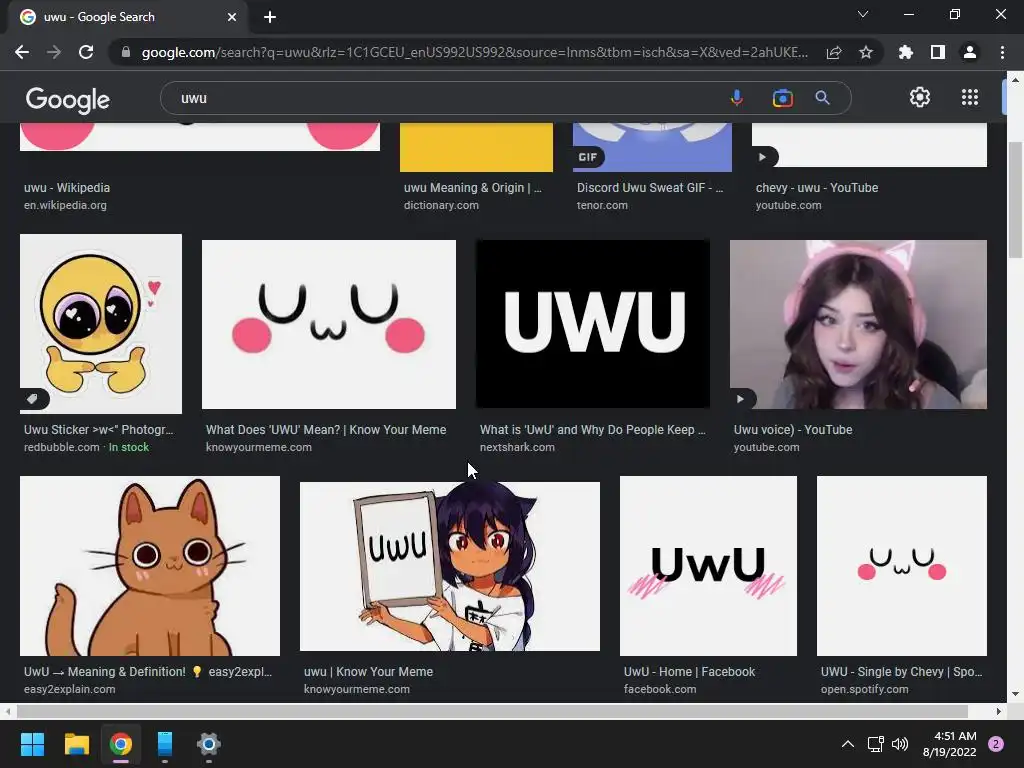1024x768 pixels.
Task: Click the URL address bar
Action: point(473,52)
